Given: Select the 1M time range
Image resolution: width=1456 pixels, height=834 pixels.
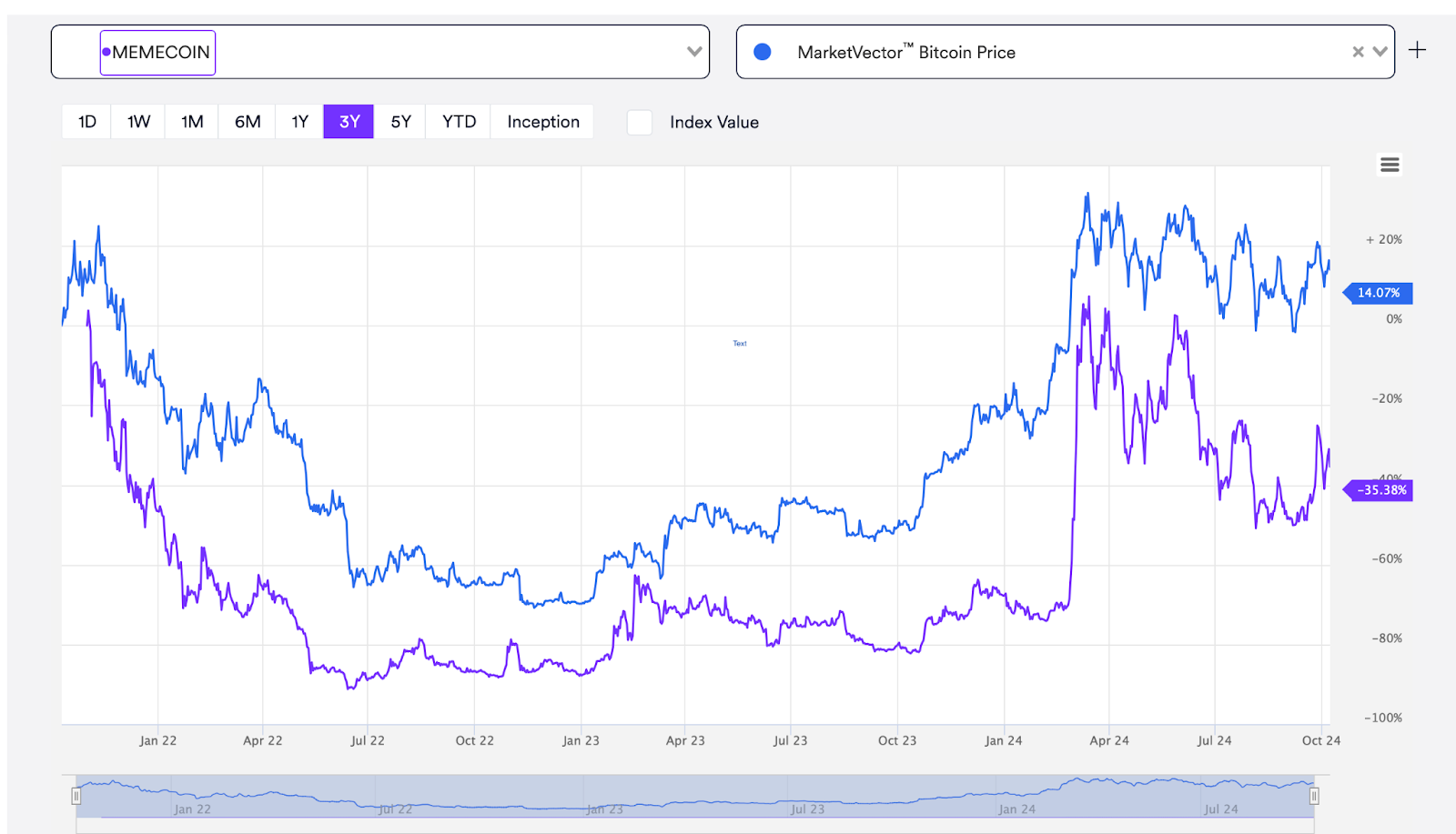Looking at the screenshot, I should [192, 122].
